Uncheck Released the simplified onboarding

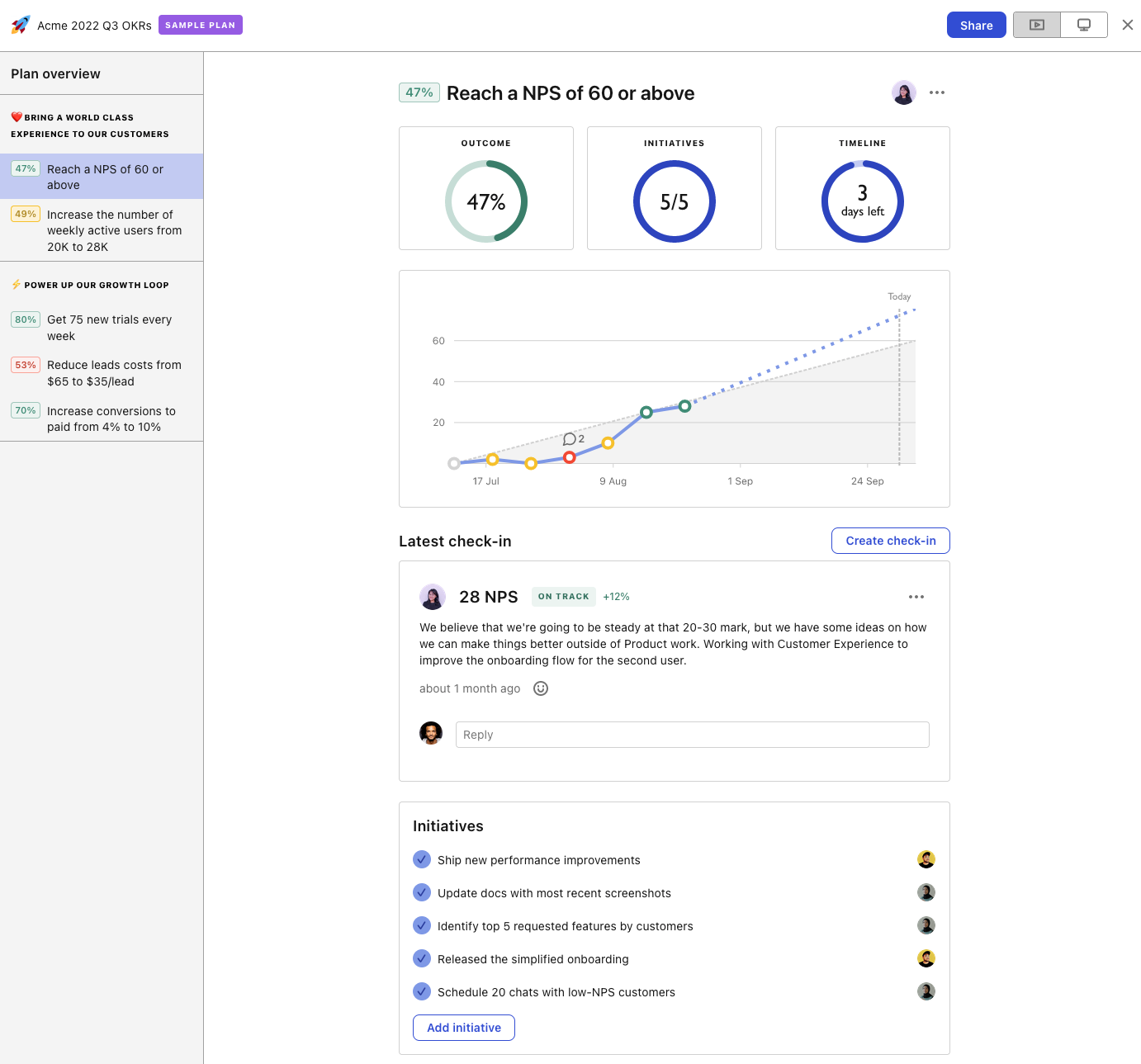[422, 958]
